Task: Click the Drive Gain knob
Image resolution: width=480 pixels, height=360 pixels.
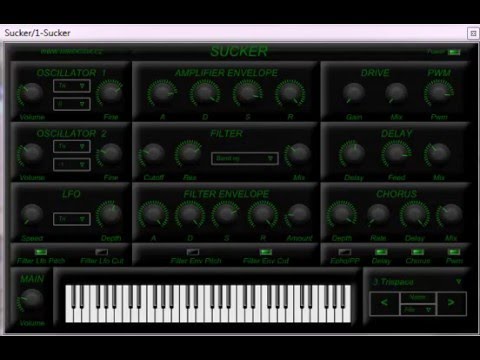Action: point(354,93)
